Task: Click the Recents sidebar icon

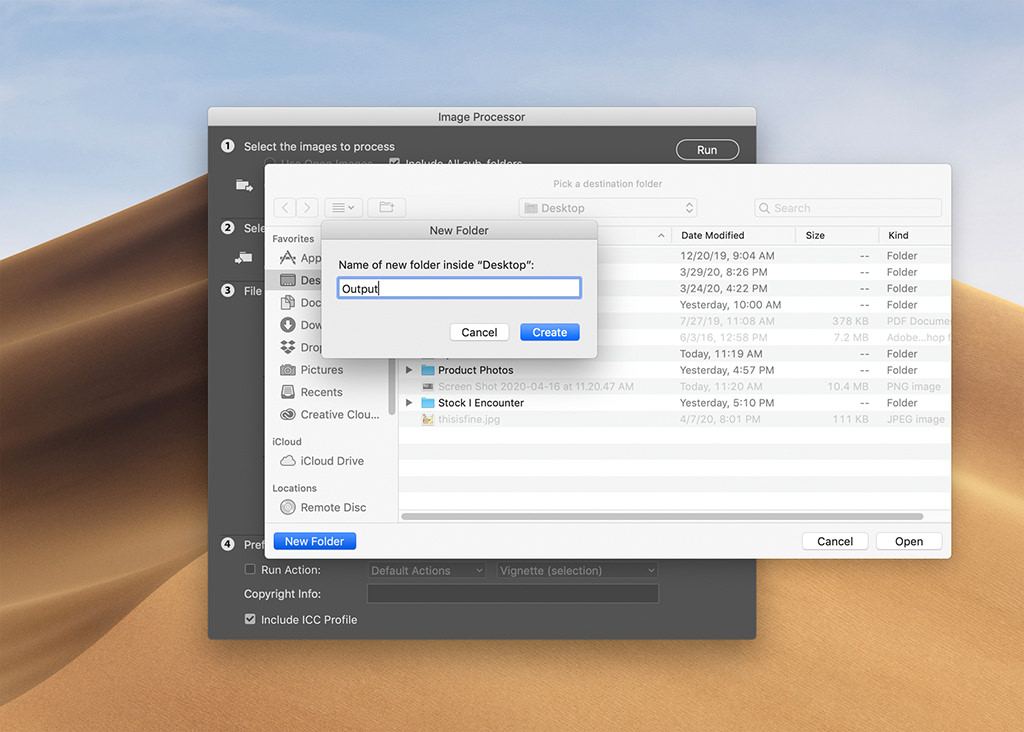Action: click(287, 392)
